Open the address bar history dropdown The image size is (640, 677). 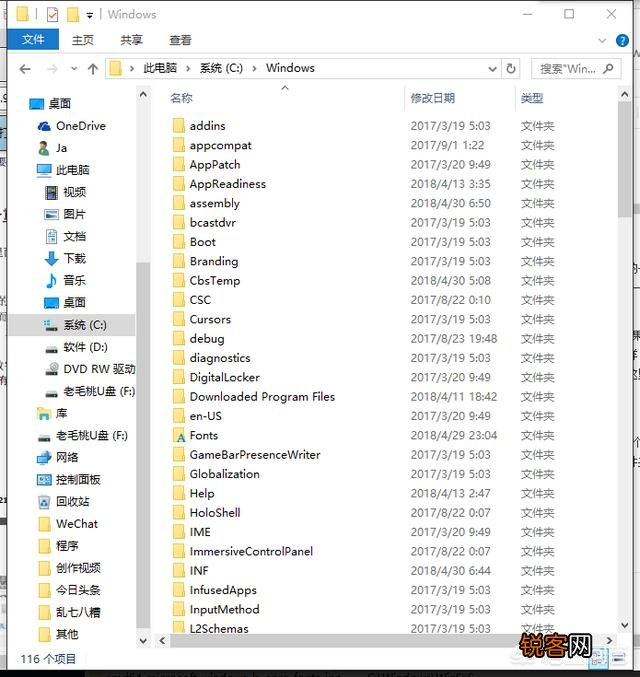[x=492, y=69]
